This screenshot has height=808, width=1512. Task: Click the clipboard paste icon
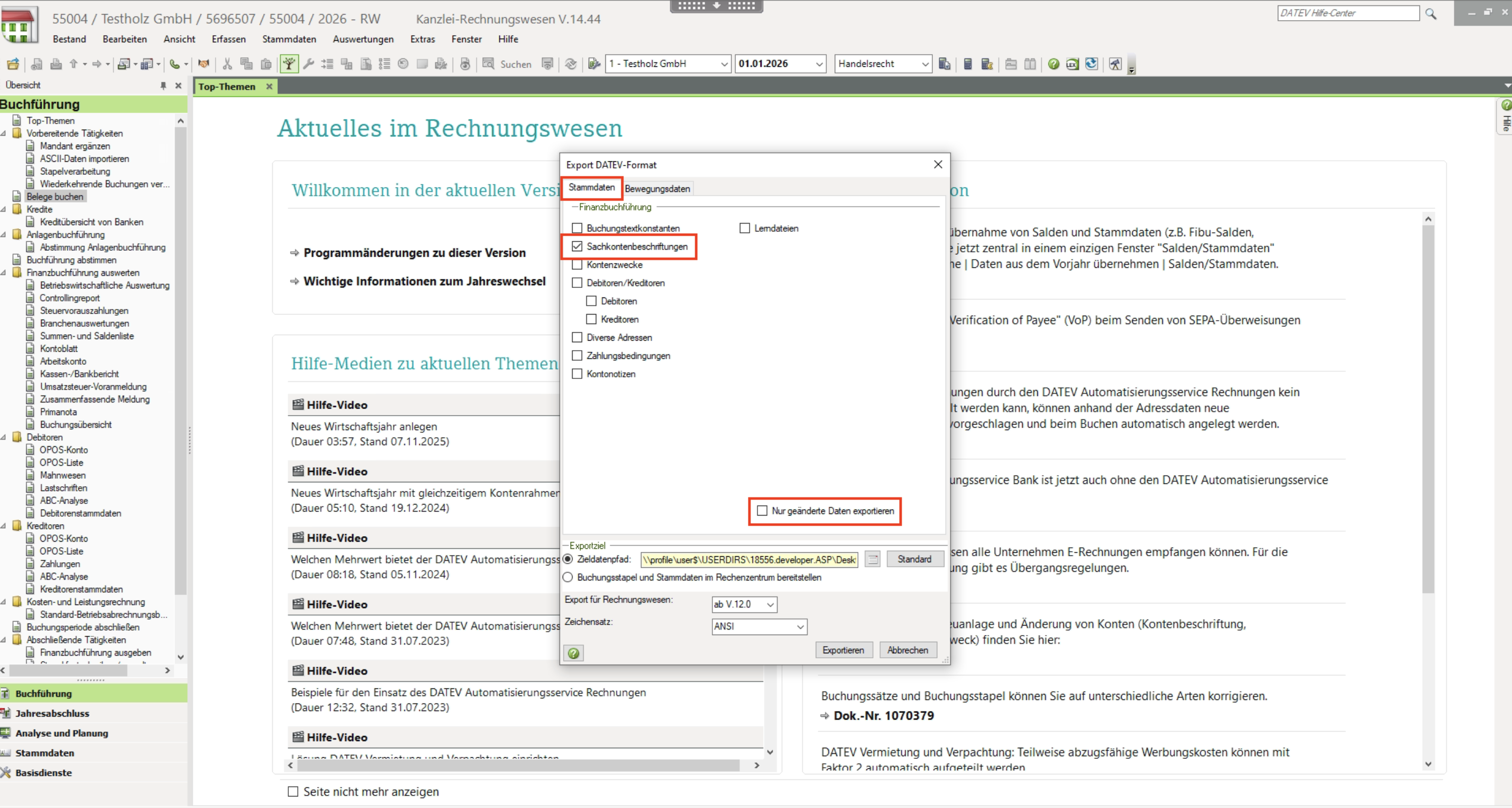266,64
